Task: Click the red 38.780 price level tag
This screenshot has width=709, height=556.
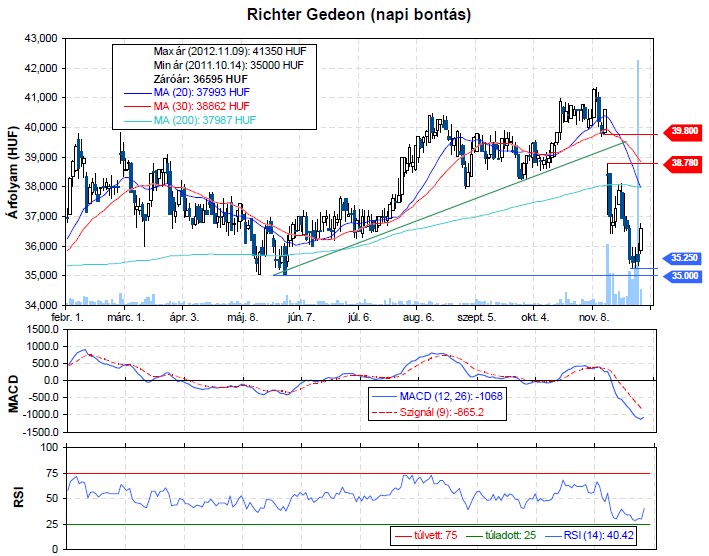Action: pos(682,163)
